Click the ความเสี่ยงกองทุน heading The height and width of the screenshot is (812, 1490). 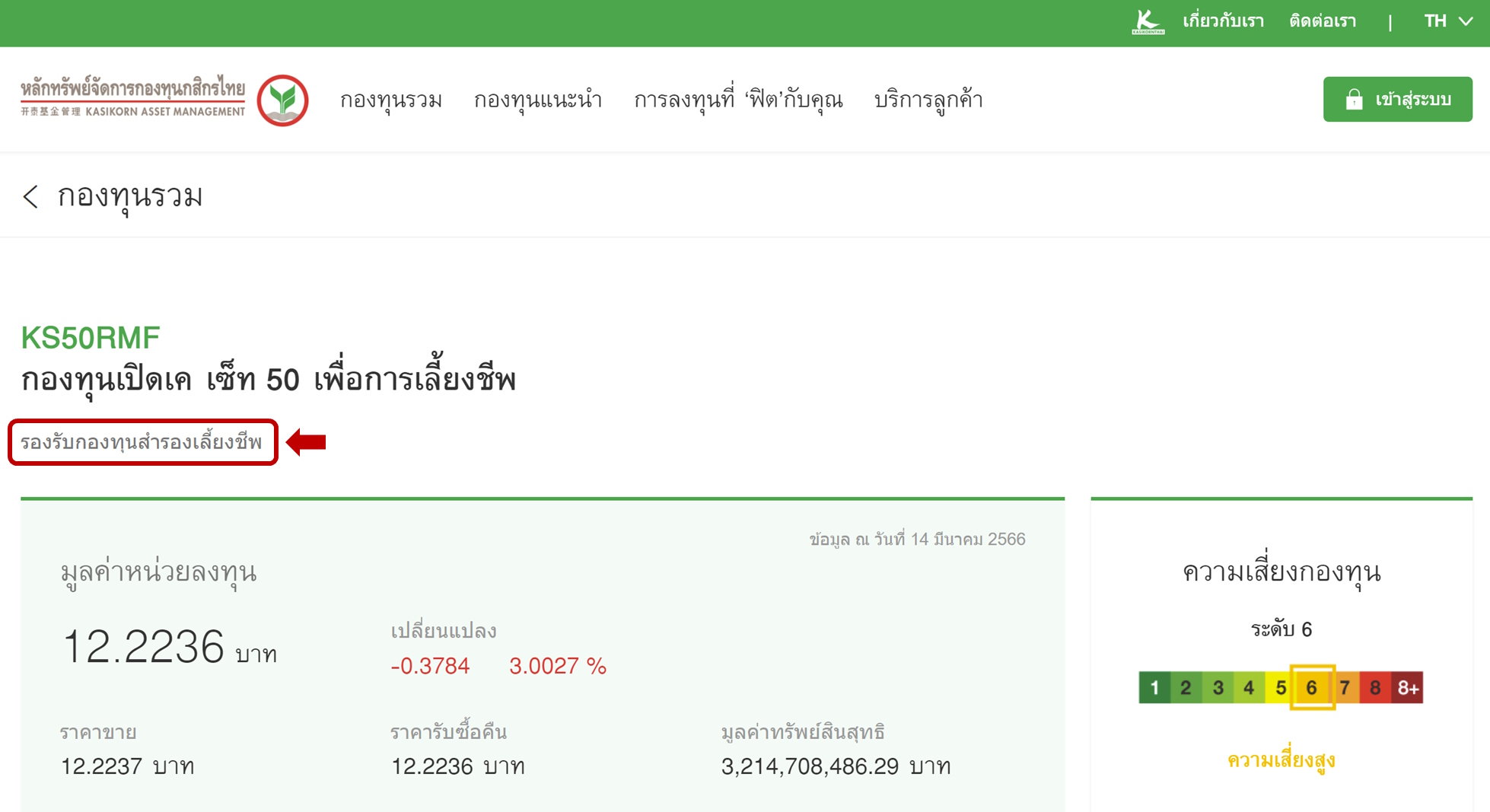pos(1281,572)
